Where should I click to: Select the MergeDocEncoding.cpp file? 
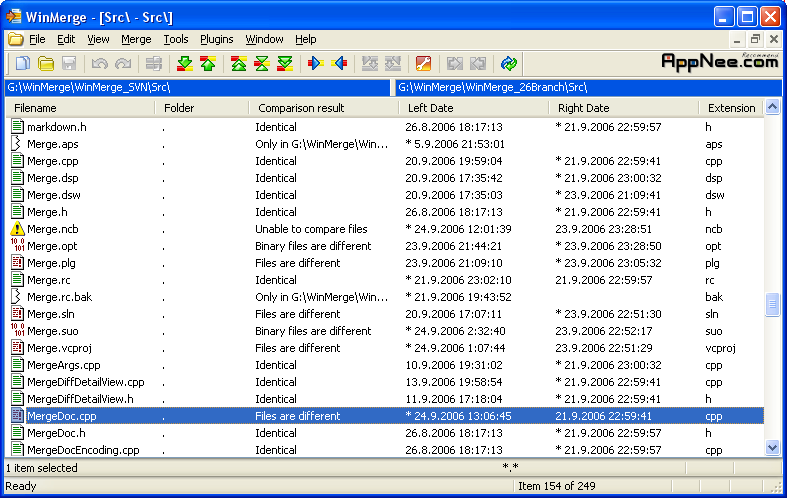(x=83, y=450)
